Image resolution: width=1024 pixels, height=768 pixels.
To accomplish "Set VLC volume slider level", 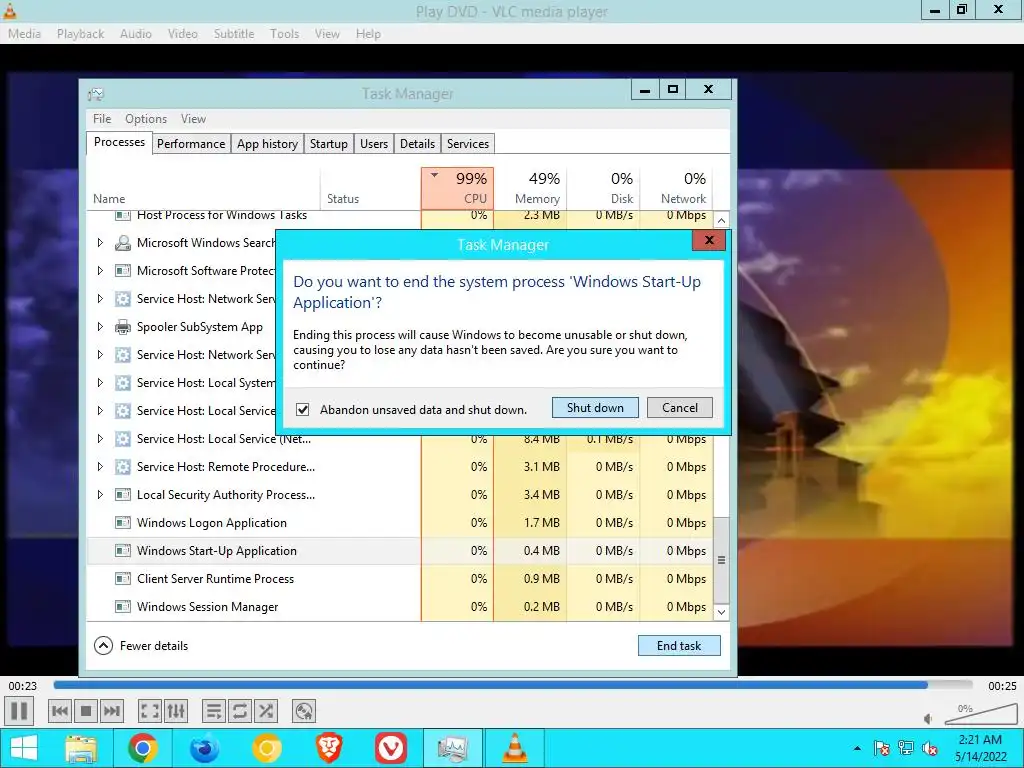I will tap(980, 714).
